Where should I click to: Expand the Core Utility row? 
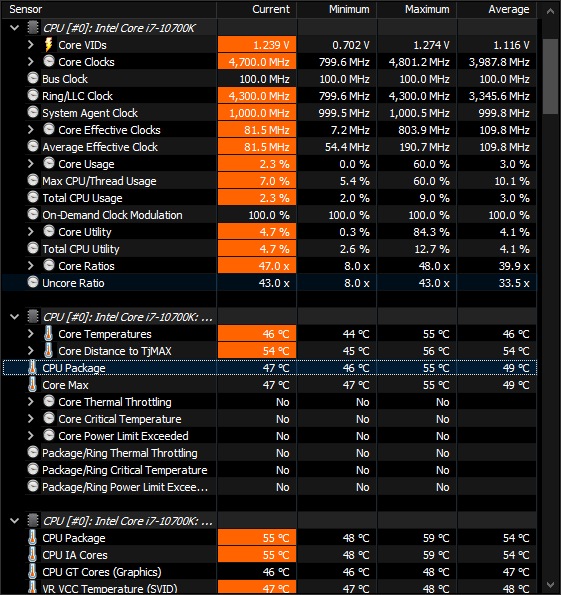pyautogui.click(x=31, y=232)
